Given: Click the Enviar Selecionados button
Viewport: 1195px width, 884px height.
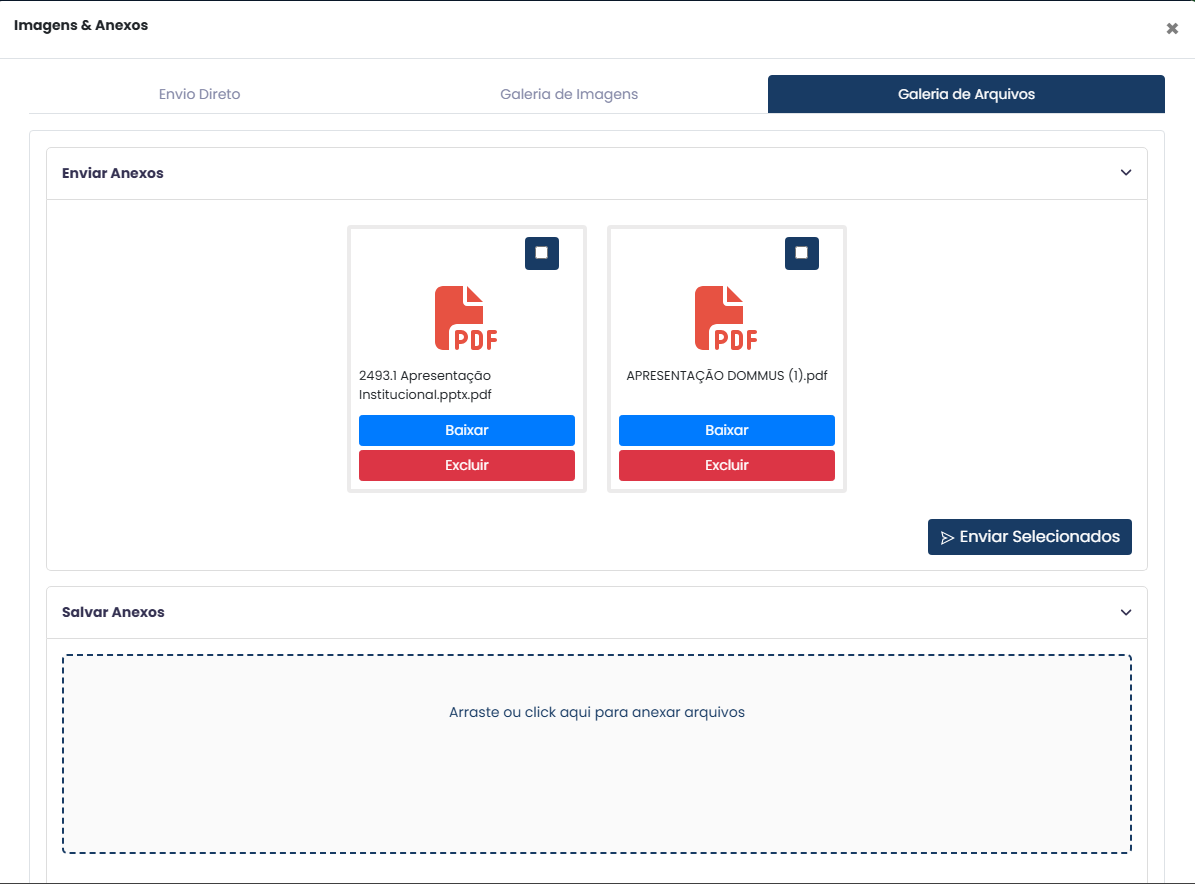Looking at the screenshot, I should (1029, 537).
